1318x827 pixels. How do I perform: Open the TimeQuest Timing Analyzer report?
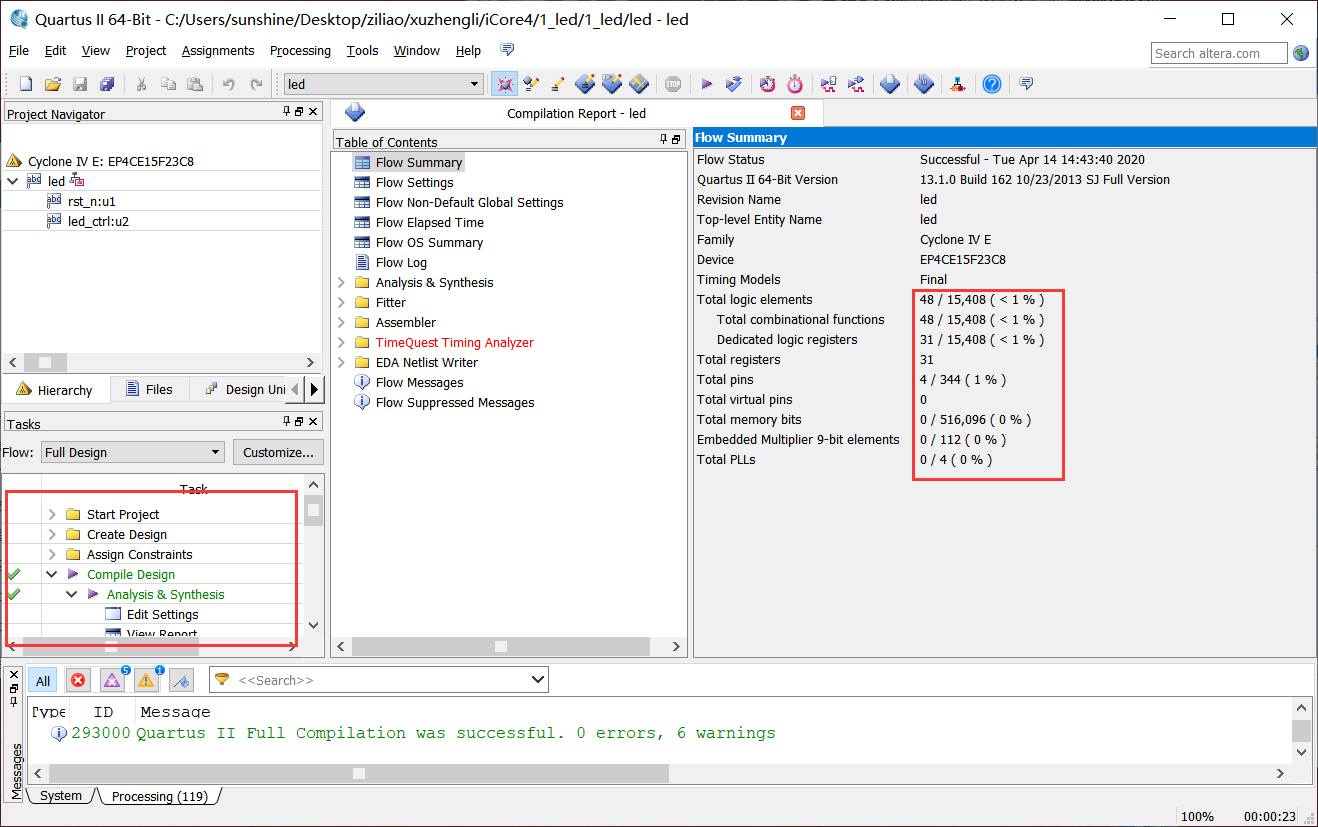tap(454, 343)
